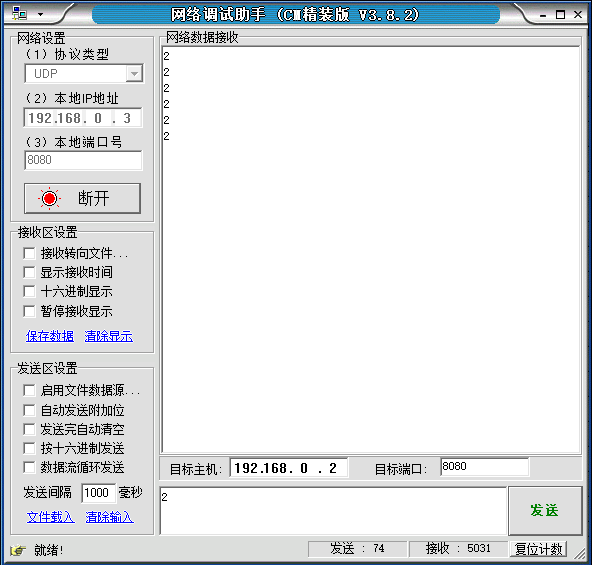Check 暂停接收显示 option
592x565 pixels.
(29, 311)
